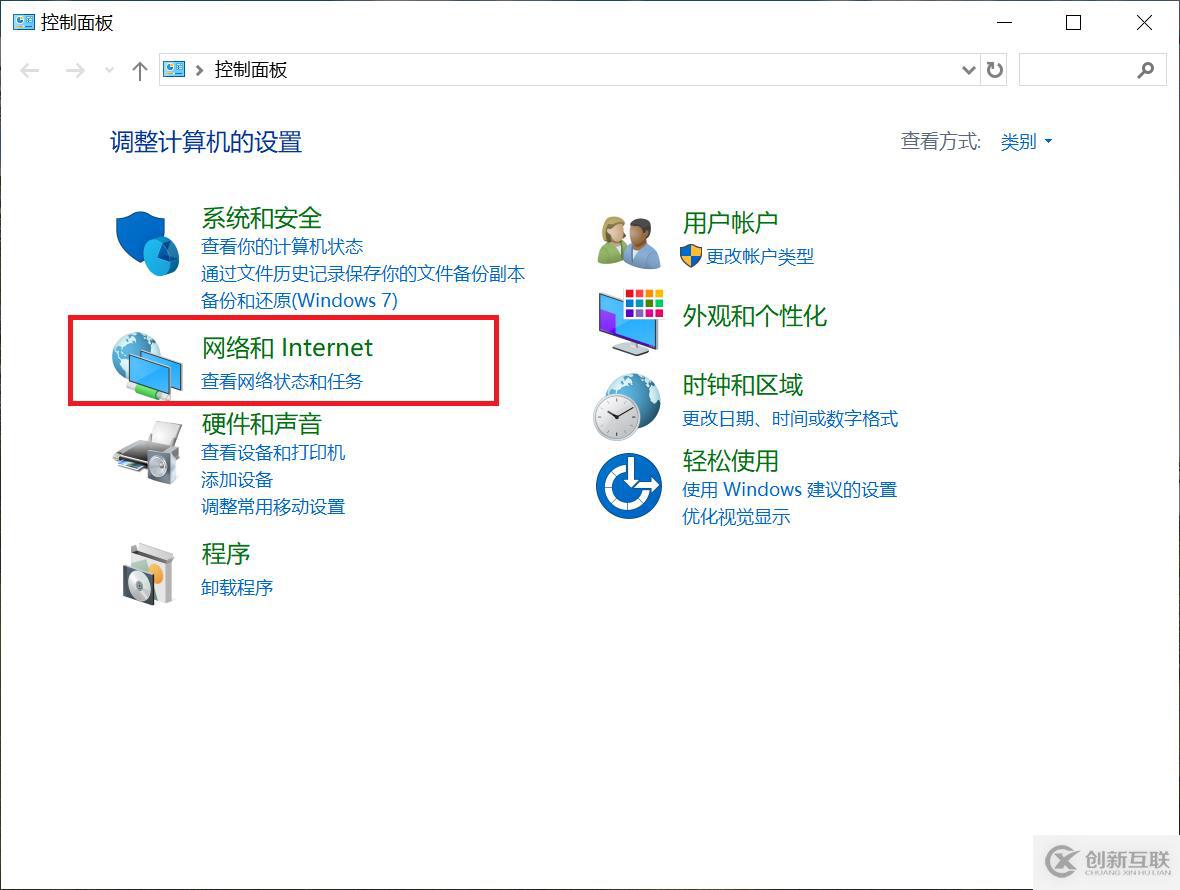
Task: Open Appearance and Personalization monitor icon
Action: tap(630, 321)
